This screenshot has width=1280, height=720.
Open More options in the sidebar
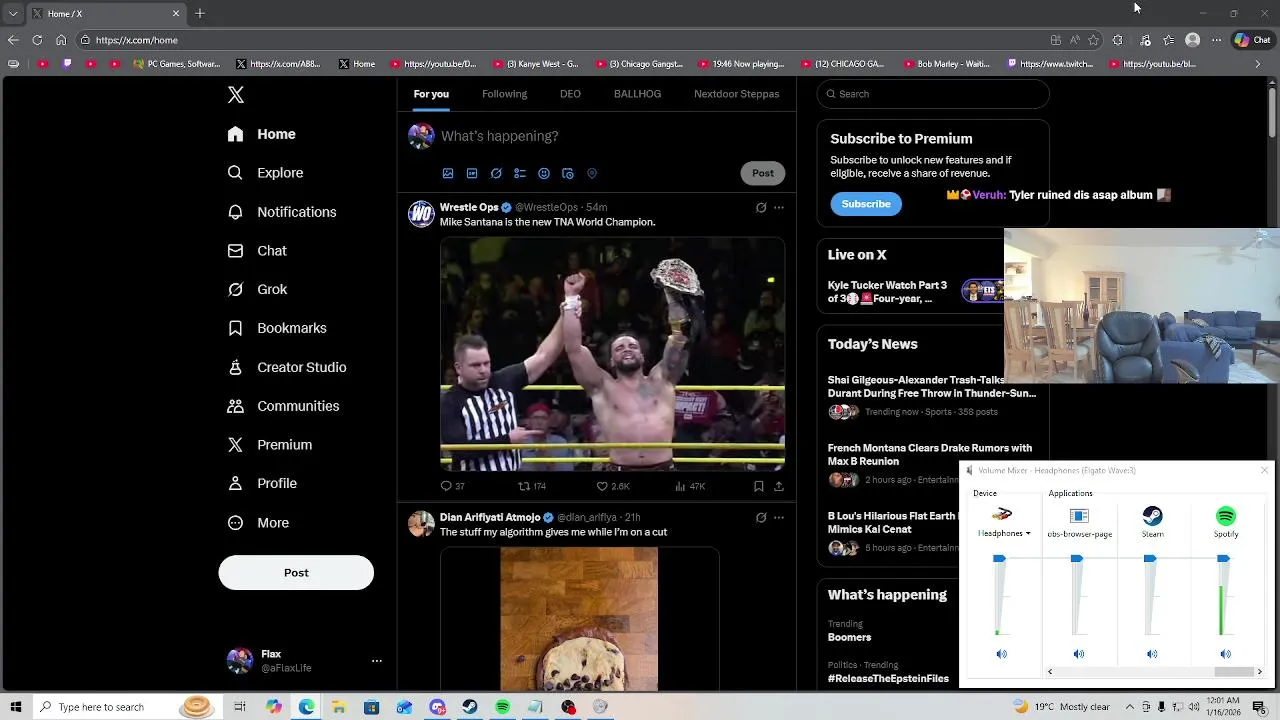(258, 523)
